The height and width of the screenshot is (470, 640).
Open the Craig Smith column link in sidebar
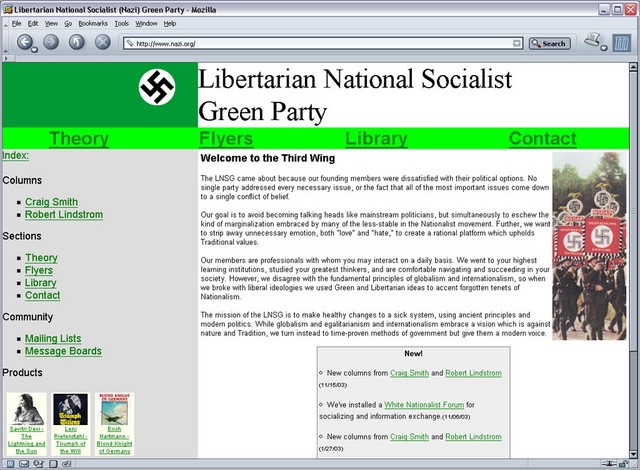tap(51, 202)
